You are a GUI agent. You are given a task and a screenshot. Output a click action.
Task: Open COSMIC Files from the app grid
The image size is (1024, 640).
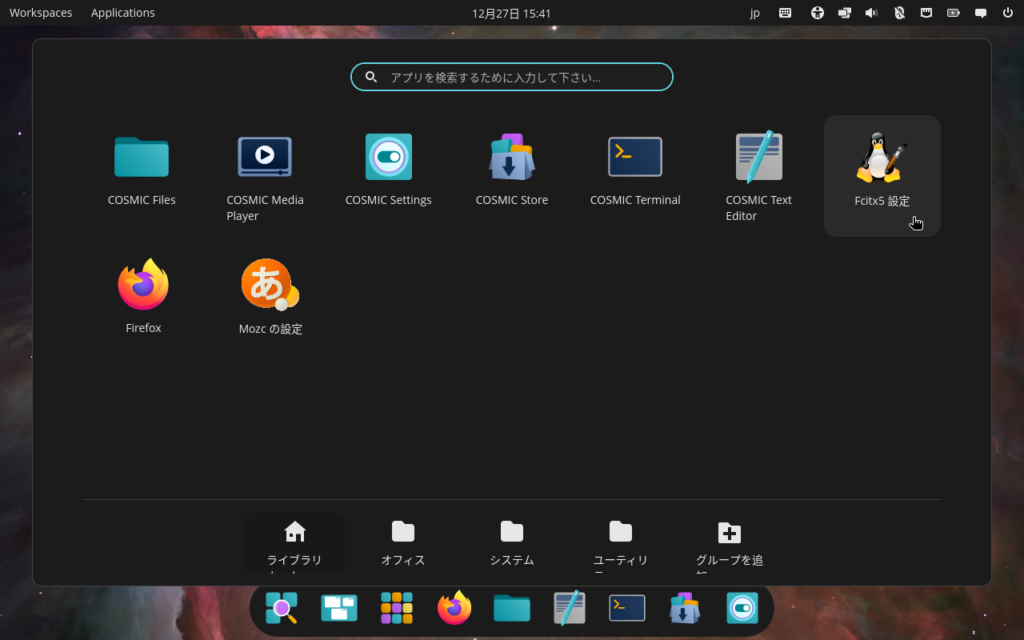tap(141, 170)
